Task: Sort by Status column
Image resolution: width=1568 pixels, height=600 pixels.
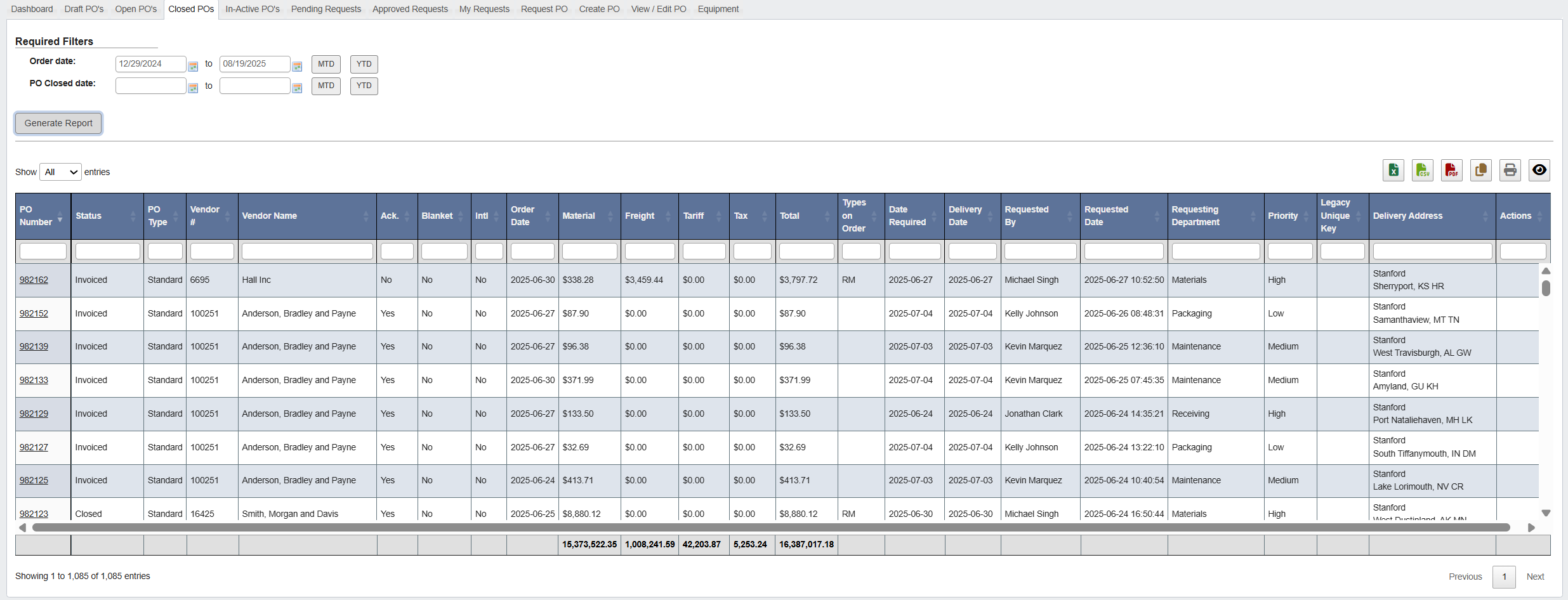Action: pos(107,216)
